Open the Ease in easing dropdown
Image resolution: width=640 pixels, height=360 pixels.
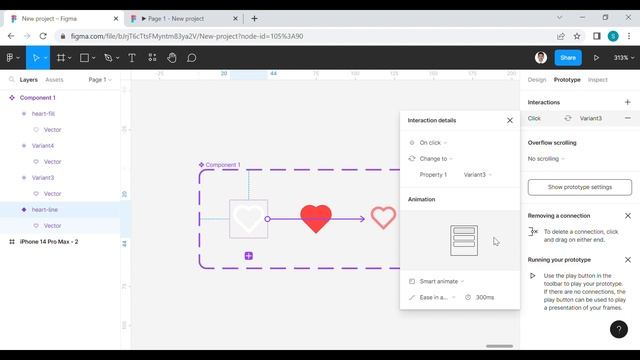(x=437, y=297)
